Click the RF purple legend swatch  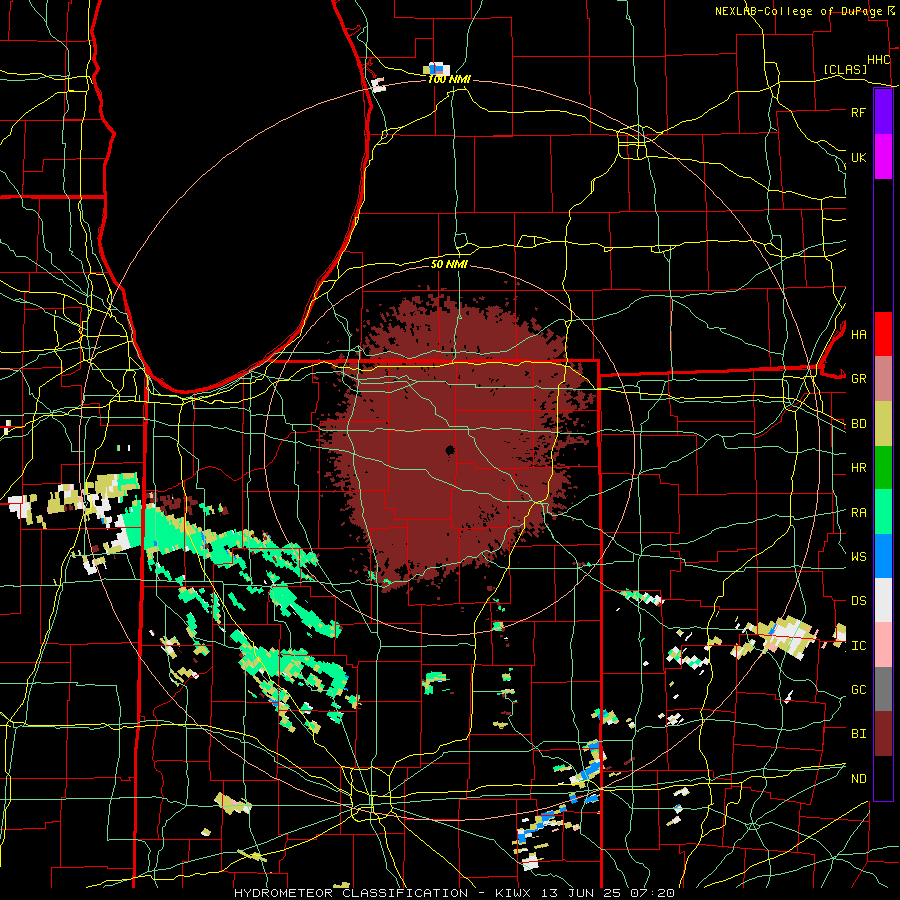tap(883, 112)
